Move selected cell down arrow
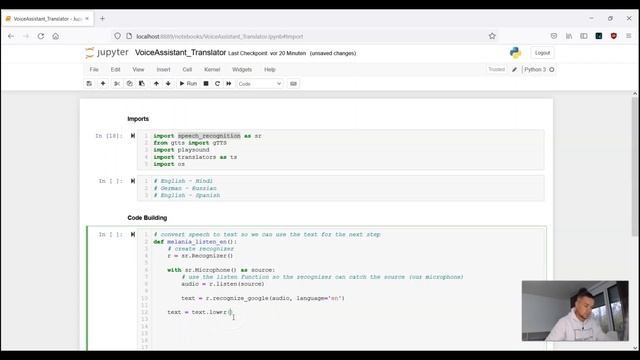 (168, 84)
